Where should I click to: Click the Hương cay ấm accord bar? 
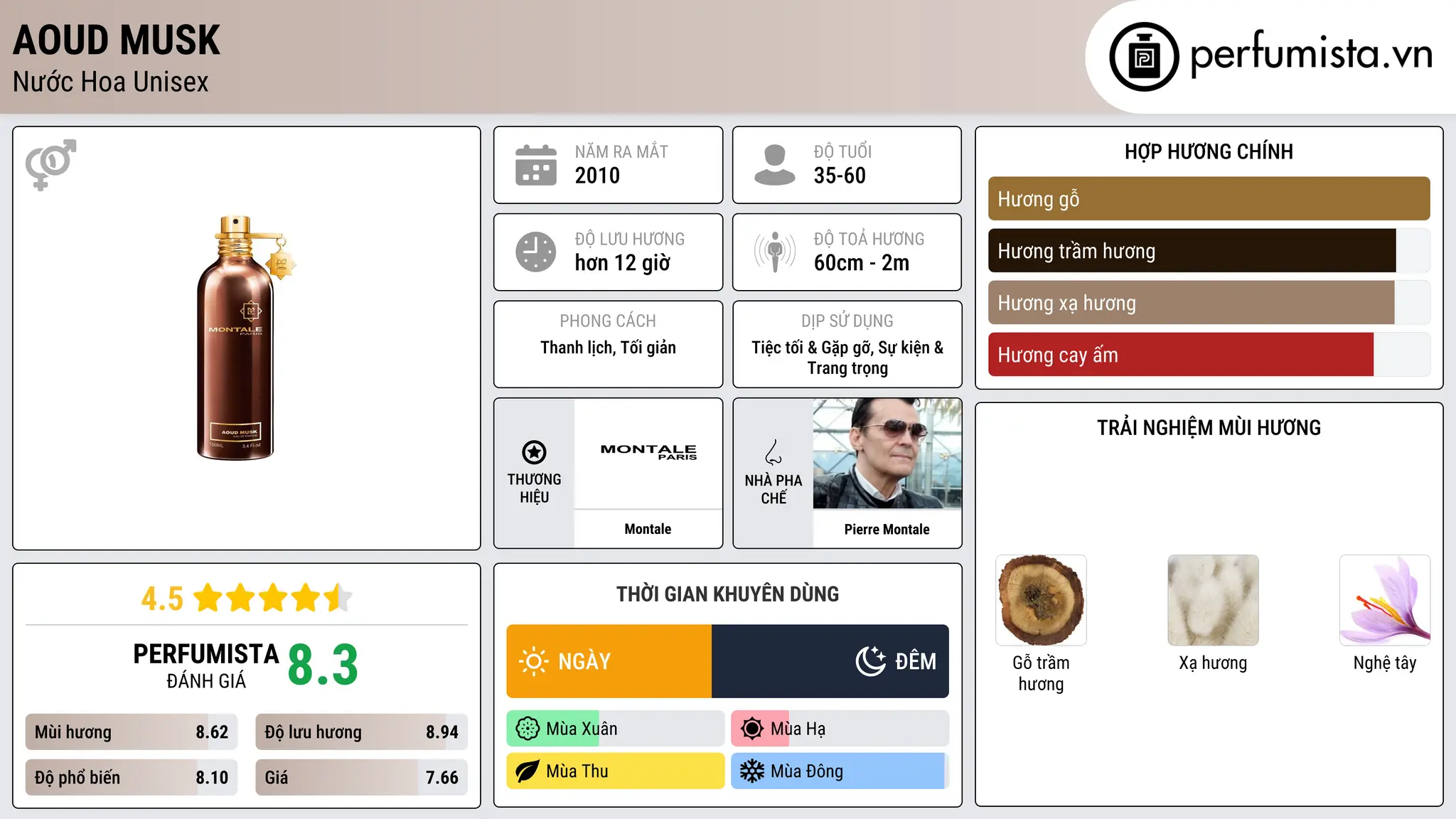[x=1209, y=355]
